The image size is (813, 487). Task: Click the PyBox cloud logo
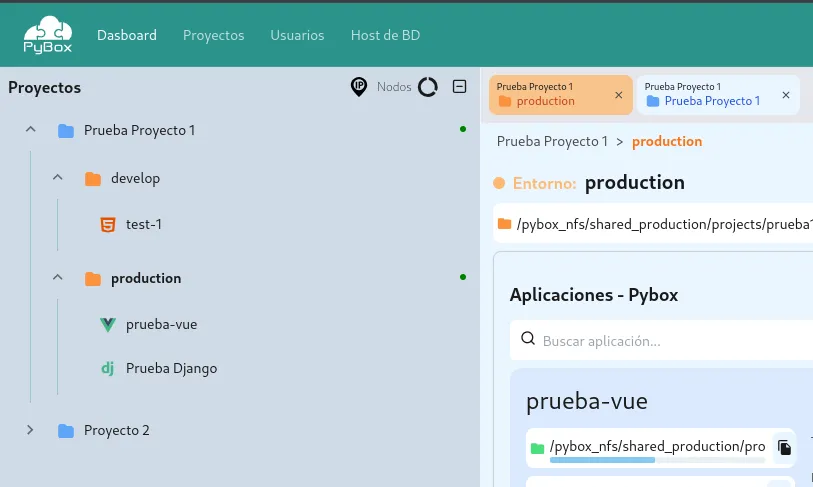(48, 34)
